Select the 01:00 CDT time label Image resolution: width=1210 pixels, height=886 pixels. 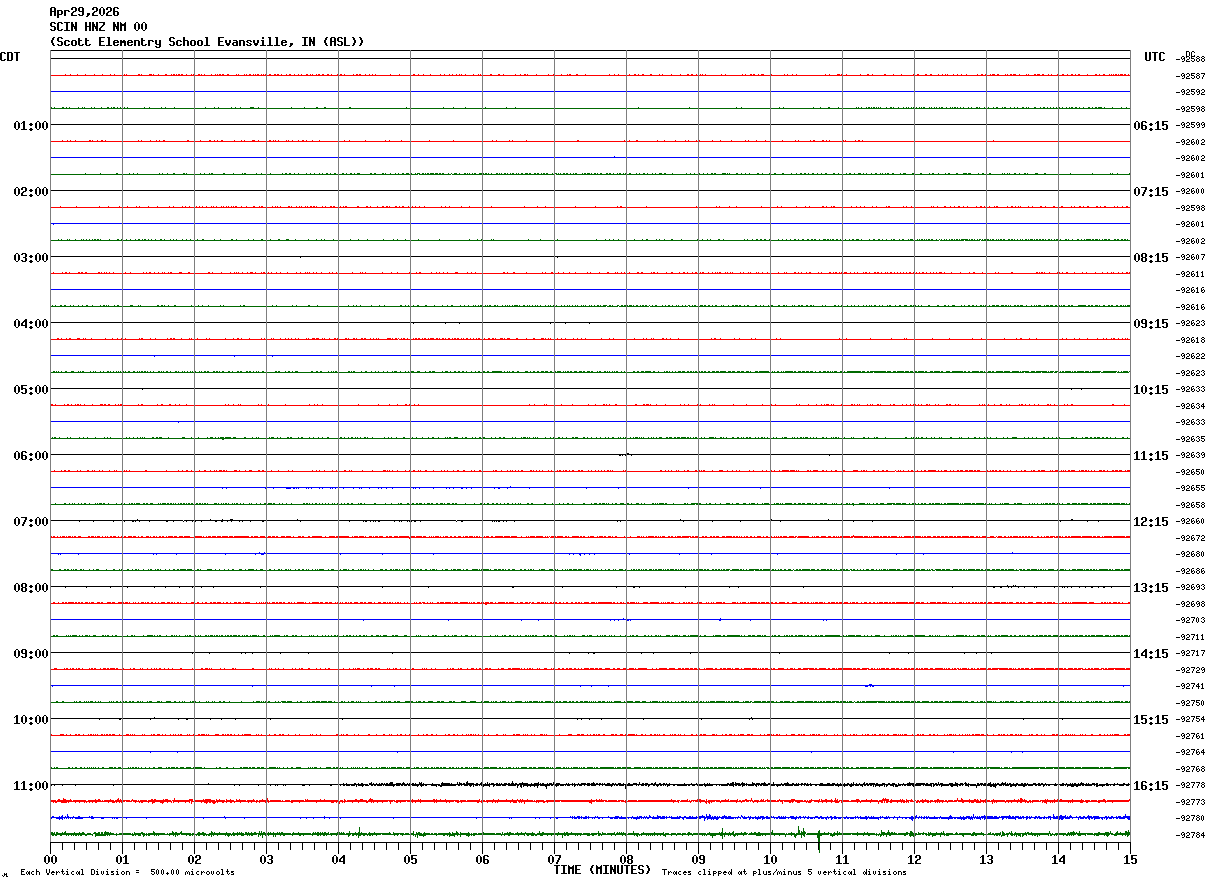pyautogui.click(x=31, y=126)
